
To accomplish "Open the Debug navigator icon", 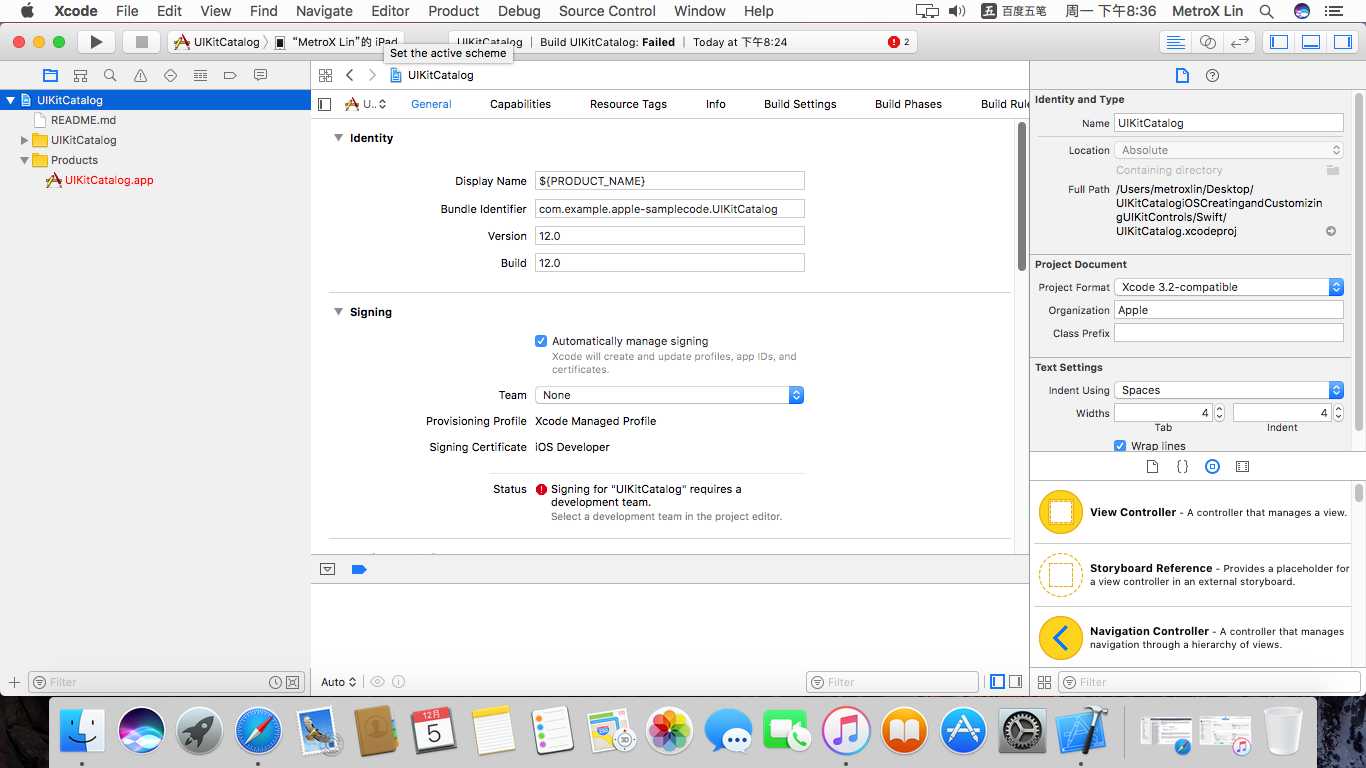I will click(x=200, y=75).
